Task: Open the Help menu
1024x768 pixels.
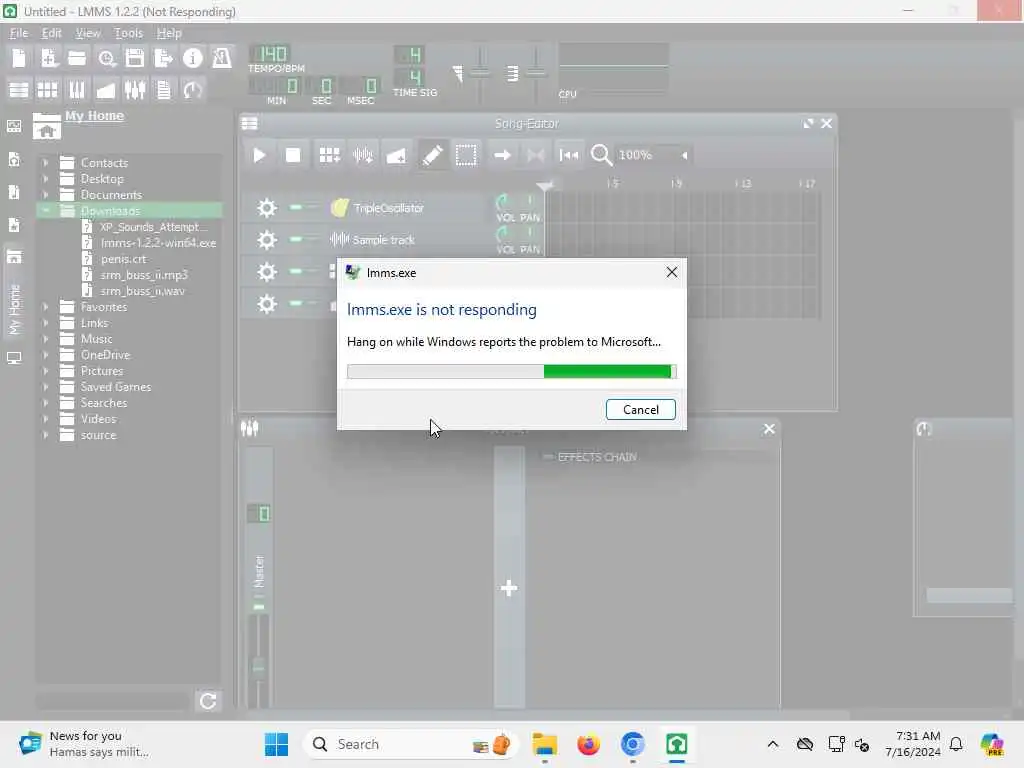Action: click(x=168, y=33)
